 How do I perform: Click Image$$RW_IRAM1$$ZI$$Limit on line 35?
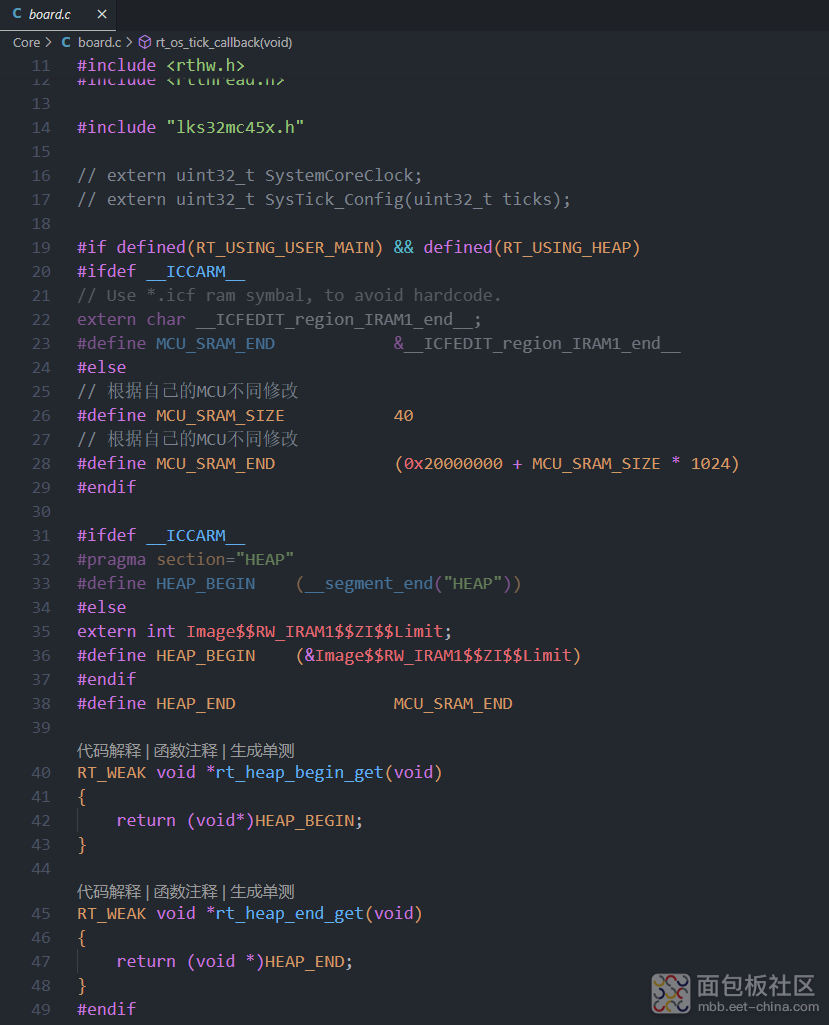click(314, 631)
